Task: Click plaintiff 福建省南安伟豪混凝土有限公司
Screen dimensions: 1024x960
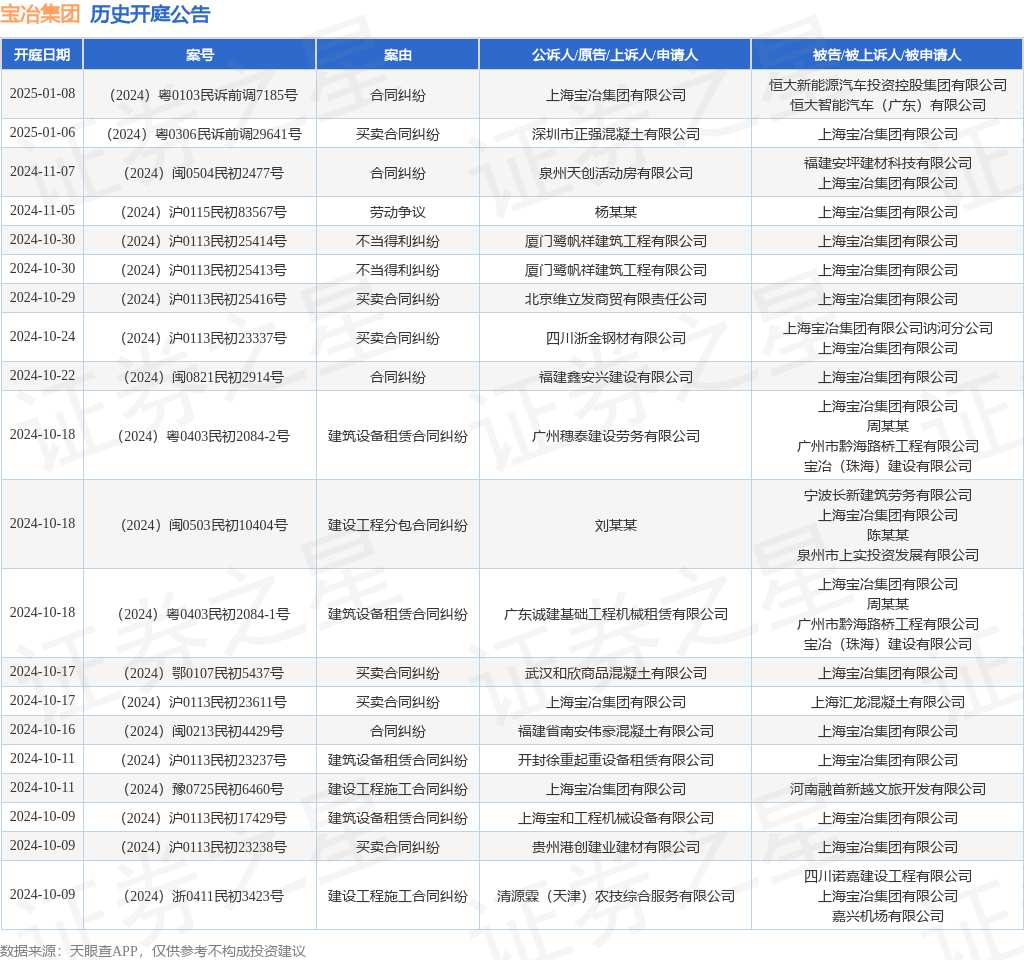Action: click(615, 731)
